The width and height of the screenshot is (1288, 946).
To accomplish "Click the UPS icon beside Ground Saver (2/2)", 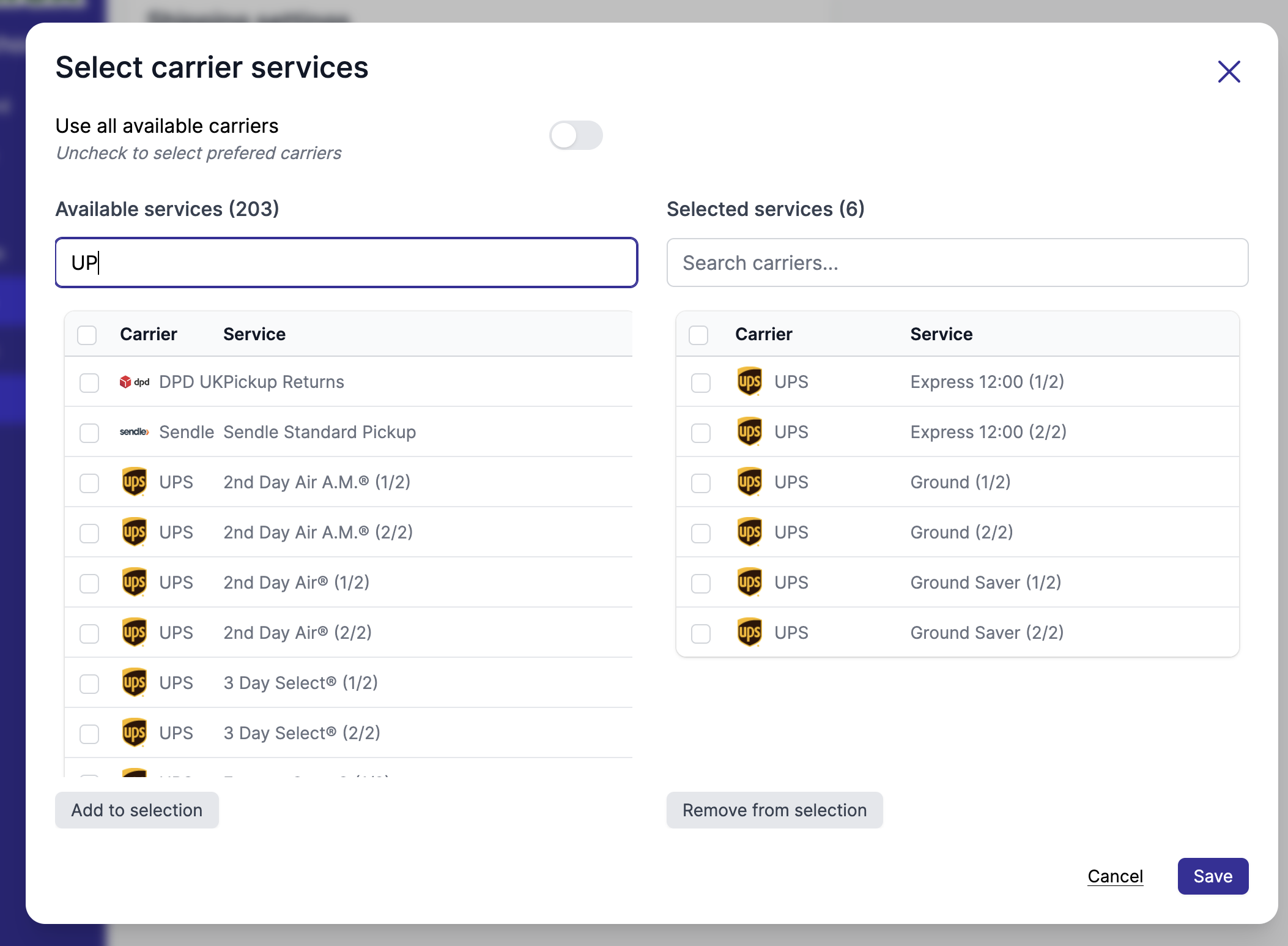I will 749,632.
